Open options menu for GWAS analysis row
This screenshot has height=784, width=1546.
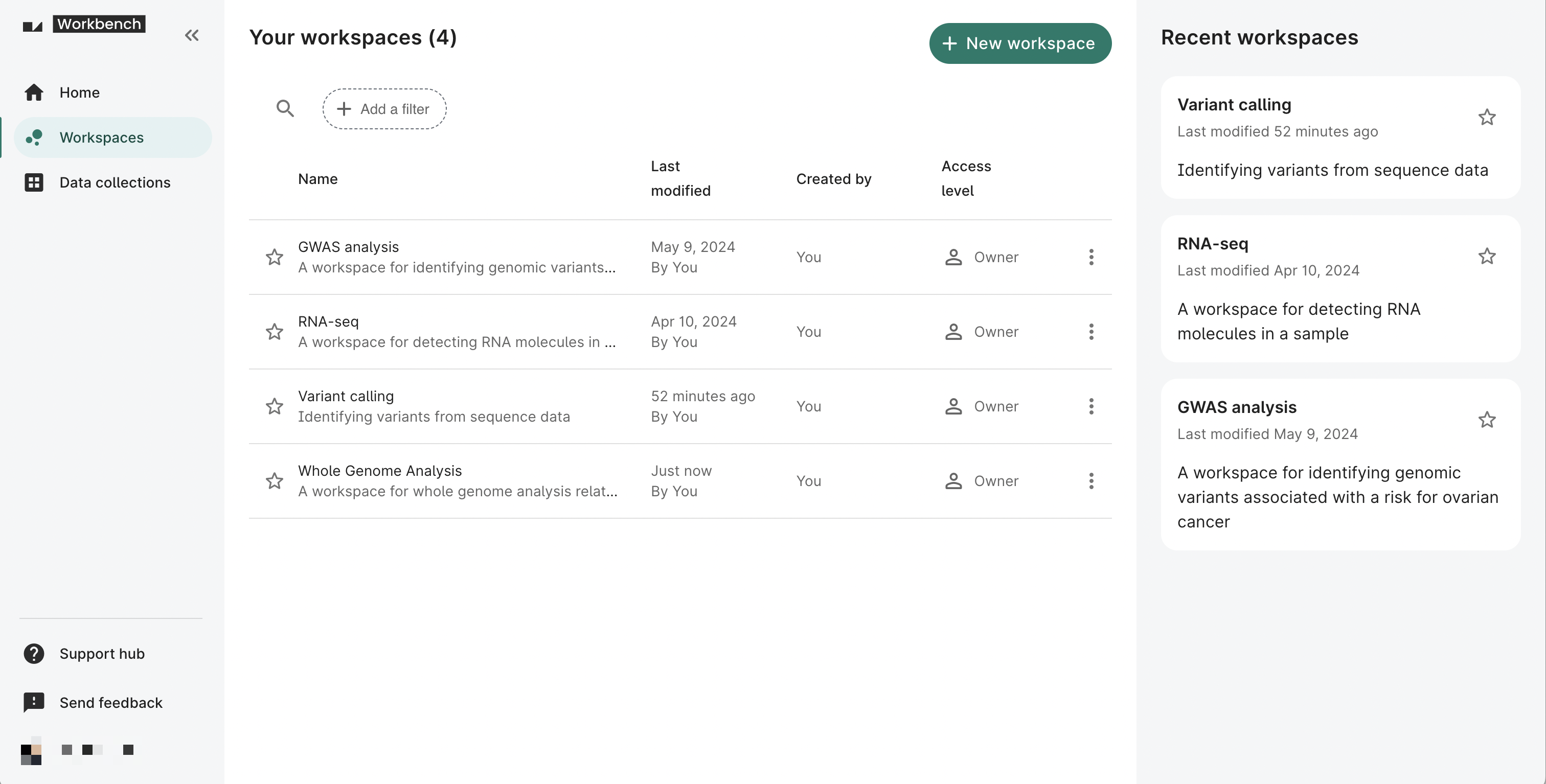coord(1090,257)
